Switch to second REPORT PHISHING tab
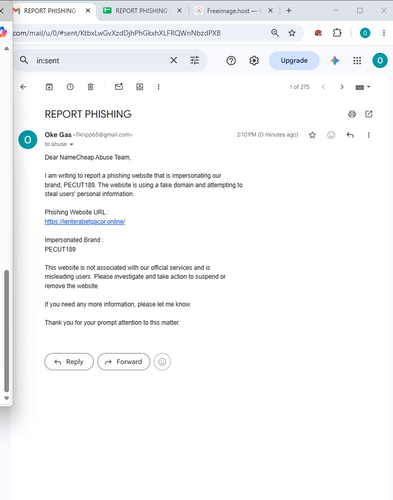Screen dimensions: 393x500 pyautogui.click(x=141, y=11)
